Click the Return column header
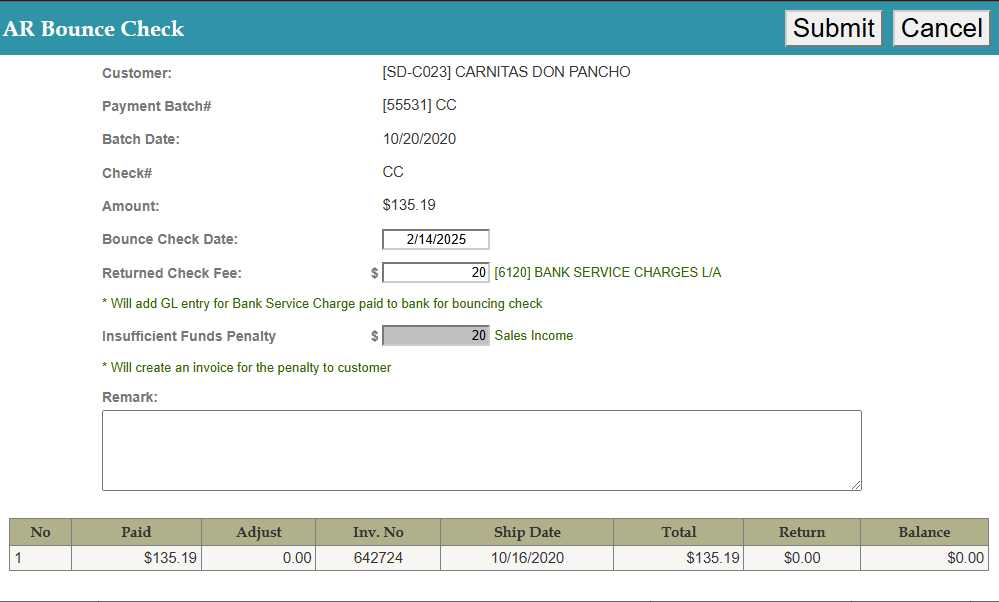This screenshot has width=999, height=602. pos(802,532)
